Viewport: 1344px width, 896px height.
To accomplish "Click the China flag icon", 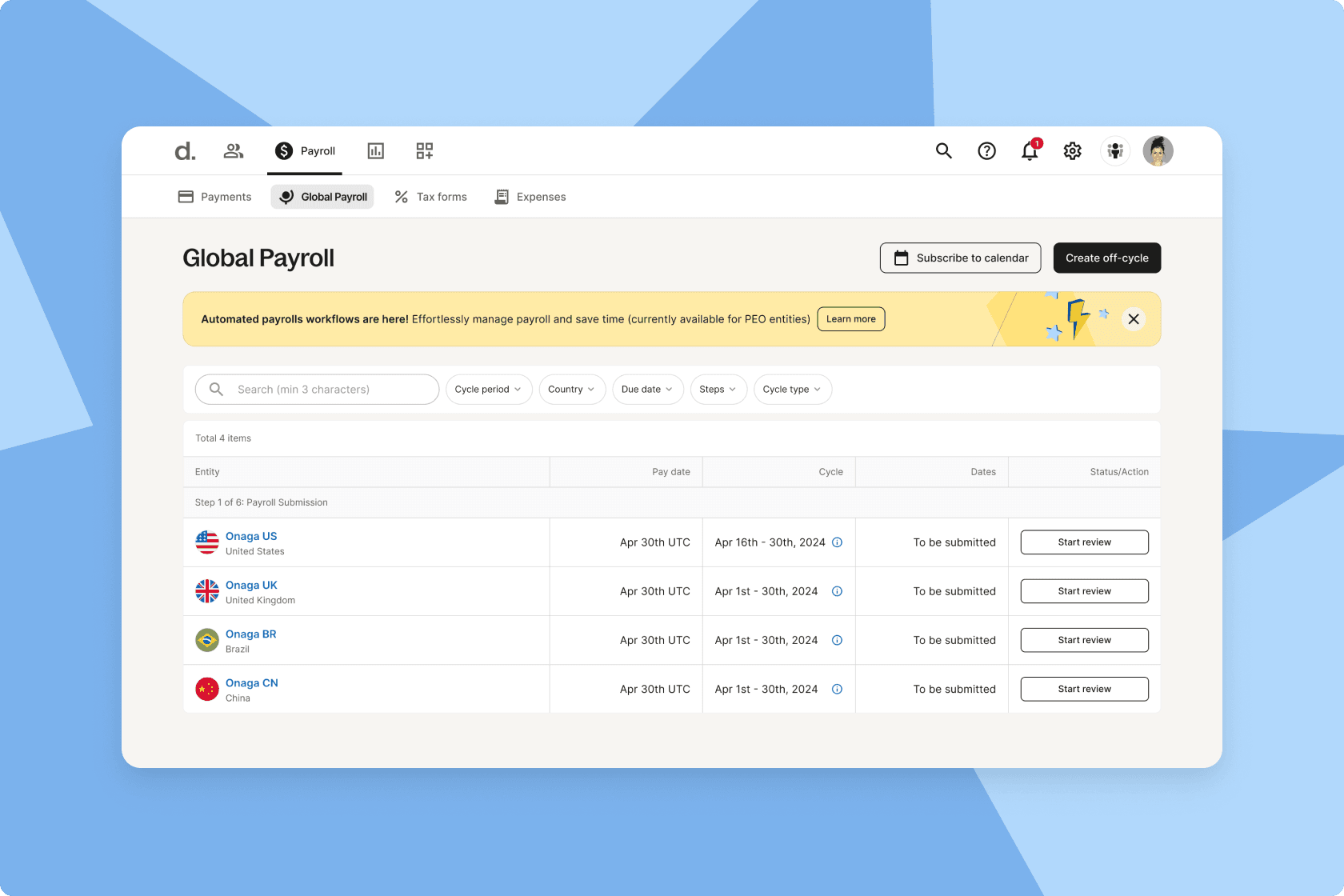I will tap(207, 689).
